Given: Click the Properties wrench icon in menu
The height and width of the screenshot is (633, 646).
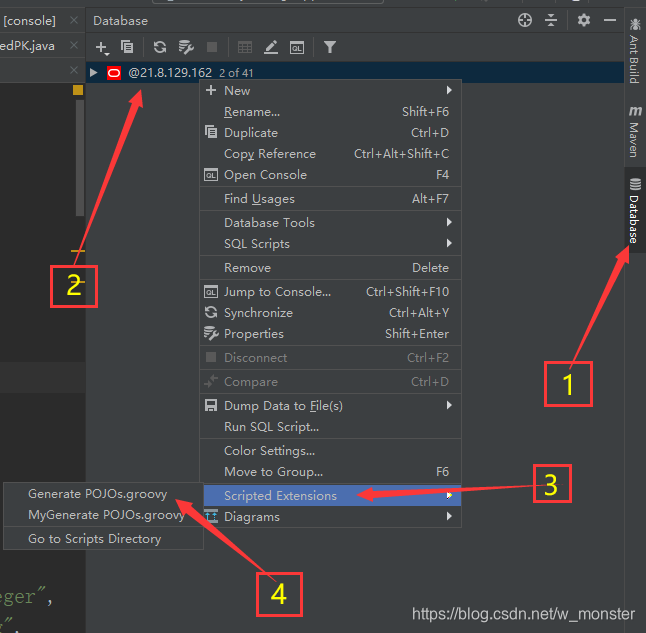Looking at the screenshot, I should (x=211, y=333).
